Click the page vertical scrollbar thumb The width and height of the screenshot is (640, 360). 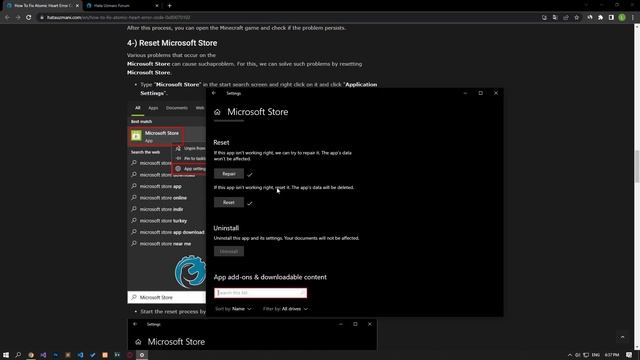[x=637, y=166]
